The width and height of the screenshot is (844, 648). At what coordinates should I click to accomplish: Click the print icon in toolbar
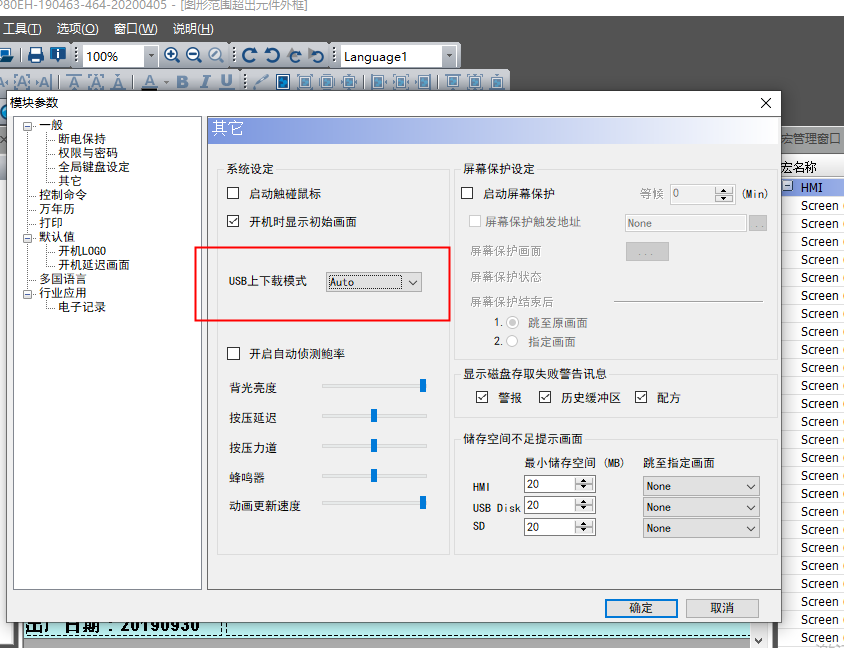pos(36,56)
